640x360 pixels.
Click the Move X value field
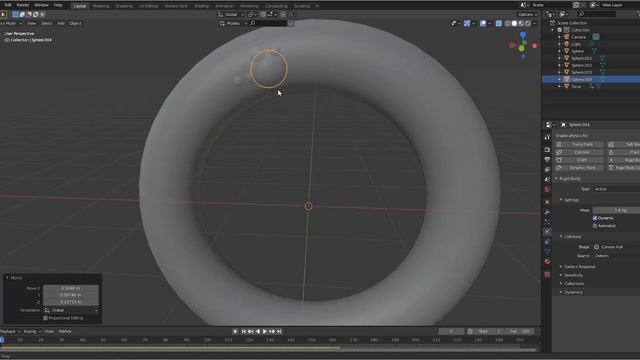71,288
